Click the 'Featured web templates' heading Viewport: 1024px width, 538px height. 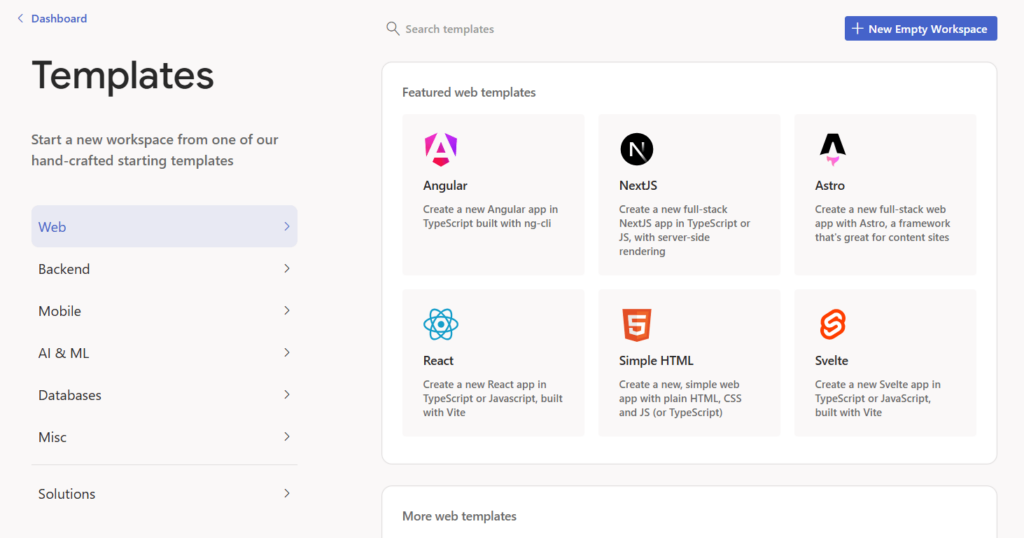point(469,92)
